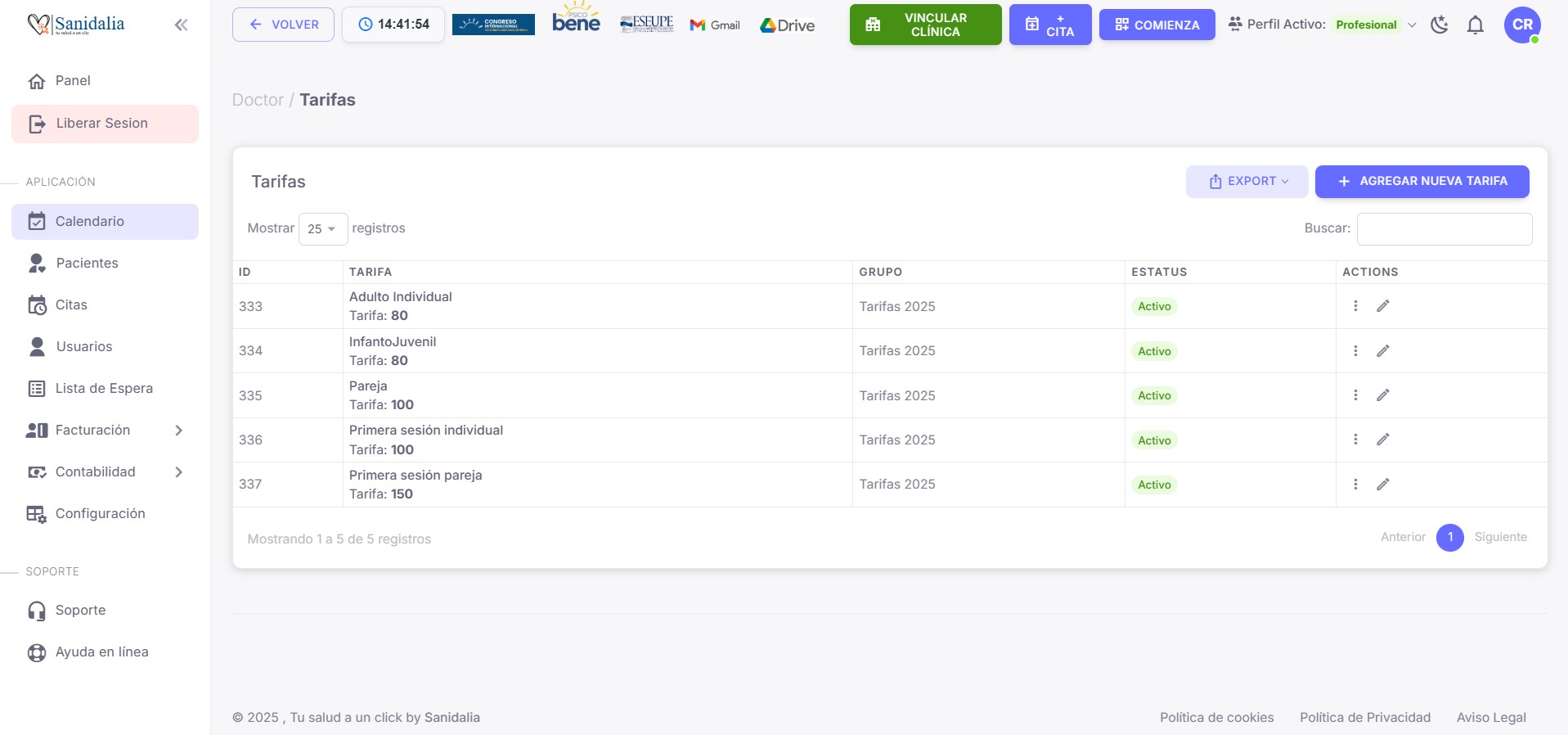Select page 1 in pagination
This screenshot has width=1568, height=735.
tap(1450, 538)
